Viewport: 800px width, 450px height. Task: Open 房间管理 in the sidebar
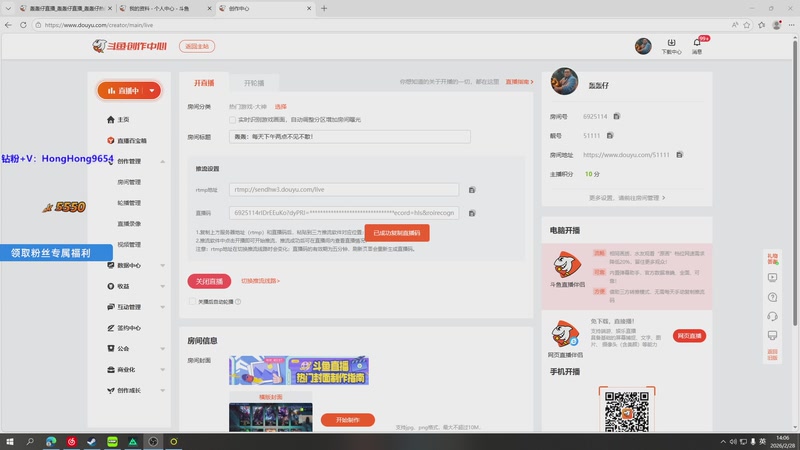point(129,182)
